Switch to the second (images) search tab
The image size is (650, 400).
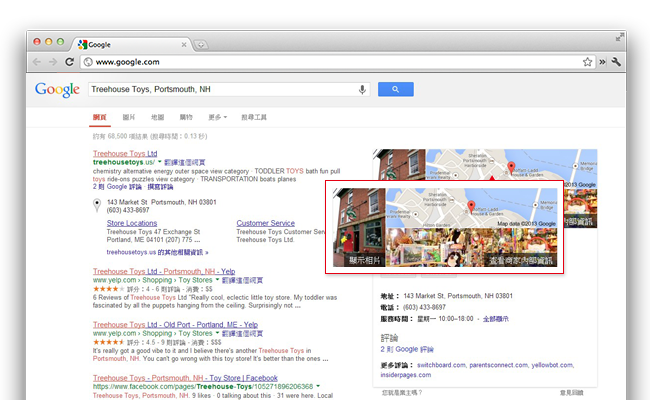click(129, 117)
